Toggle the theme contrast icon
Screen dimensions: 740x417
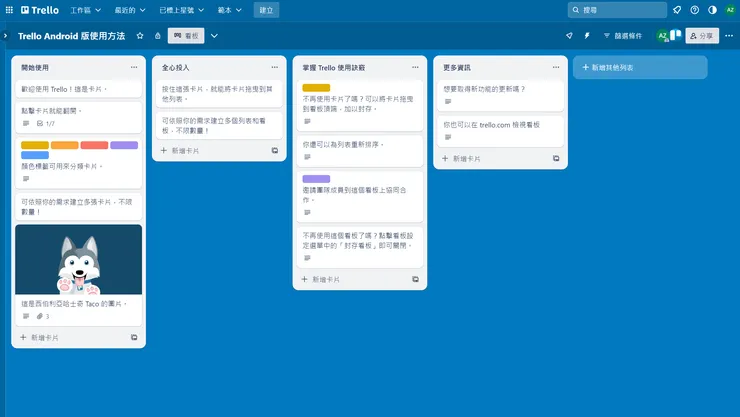(x=712, y=10)
